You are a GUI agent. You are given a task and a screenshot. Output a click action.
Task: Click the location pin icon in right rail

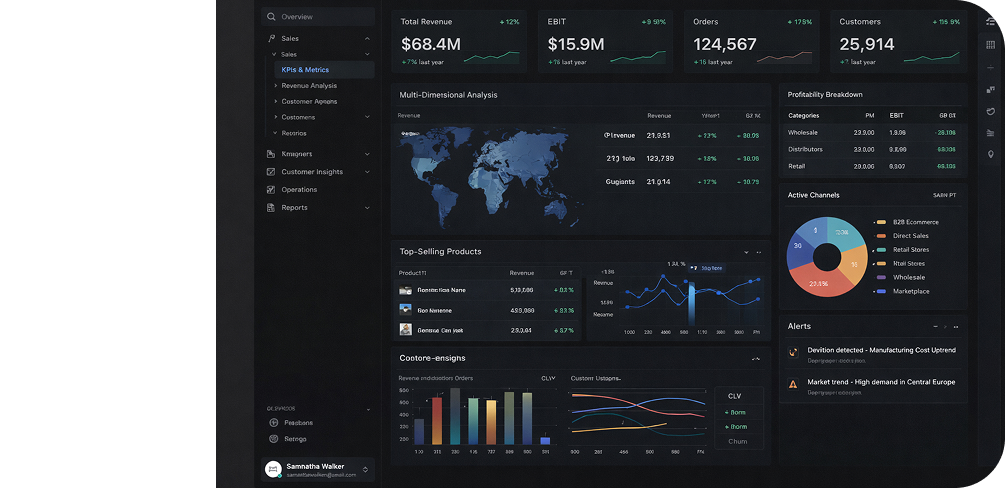click(x=990, y=154)
